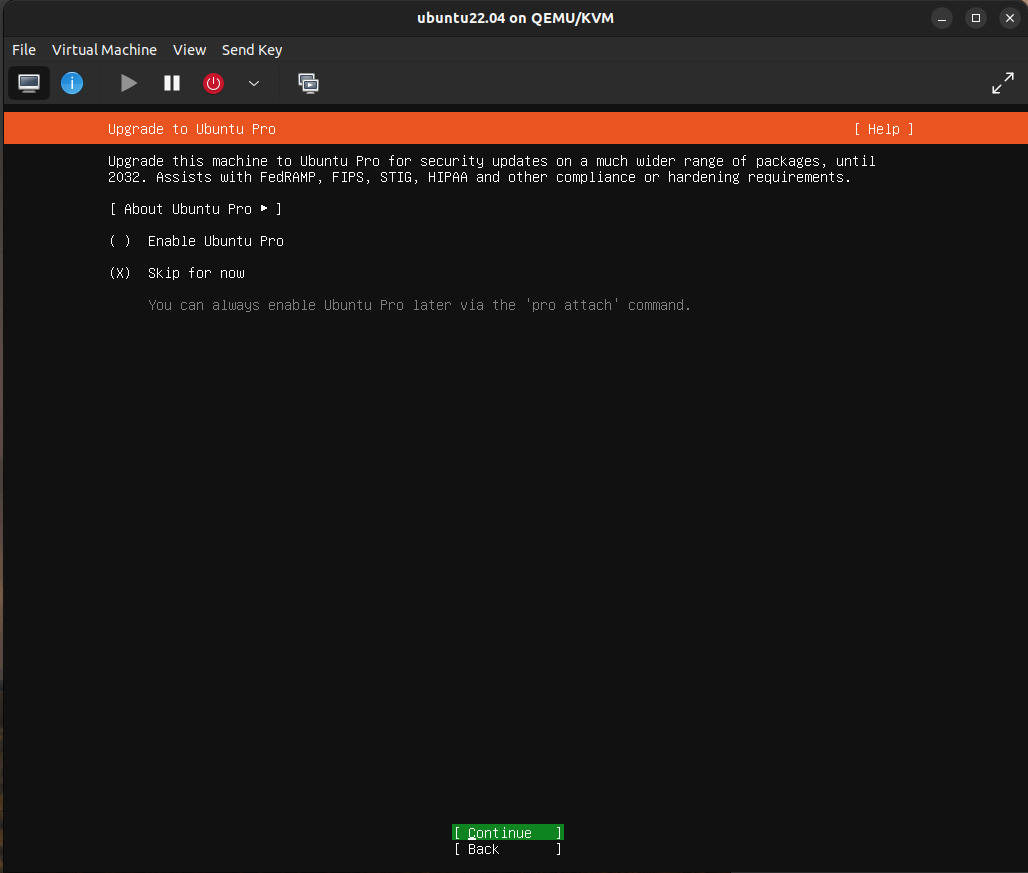
Task: Expand About Ubuntu Pro
Action: [195, 209]
